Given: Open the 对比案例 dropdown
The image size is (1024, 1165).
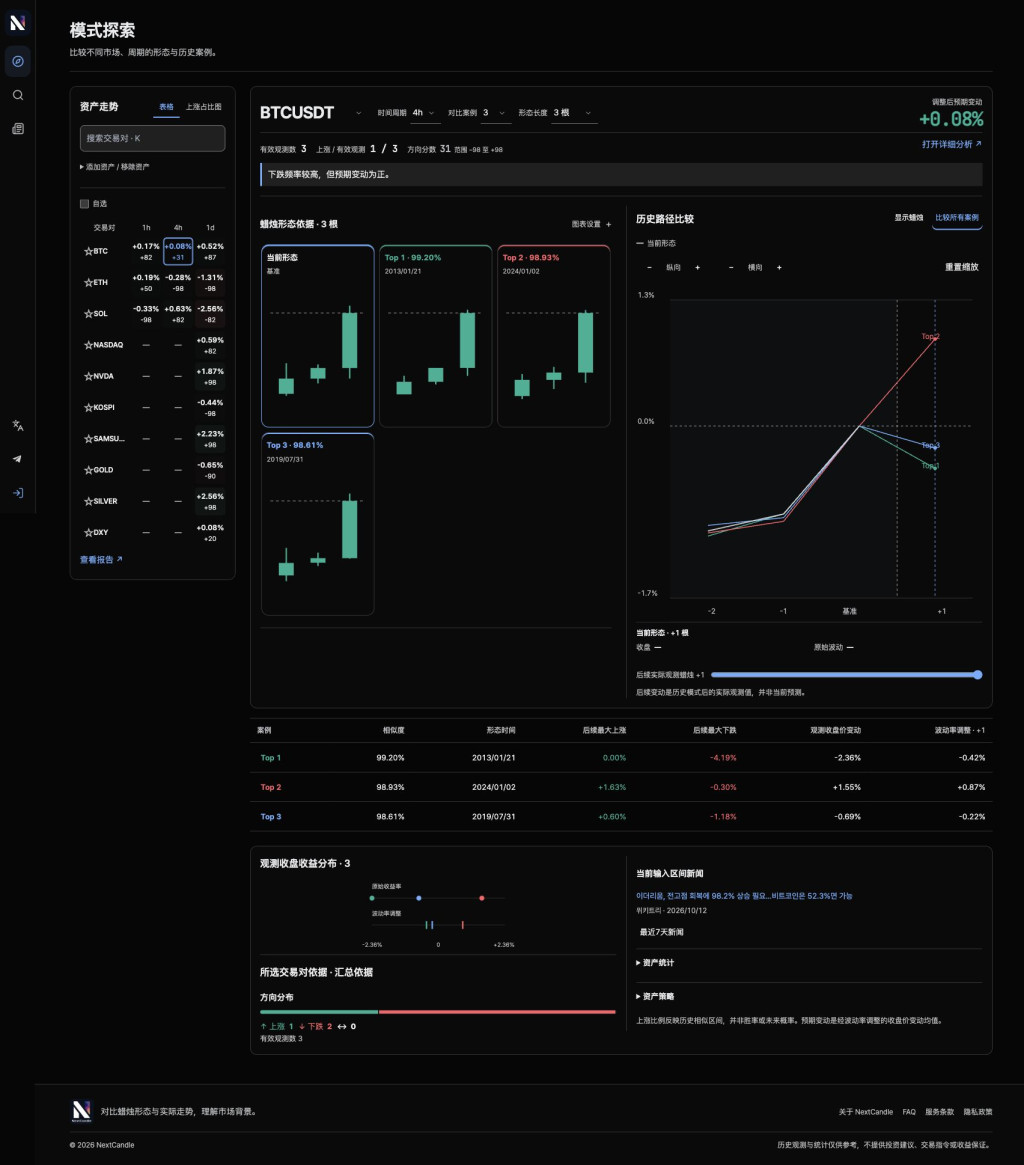Looking at the screenshot, I should [x=495, y=113].
